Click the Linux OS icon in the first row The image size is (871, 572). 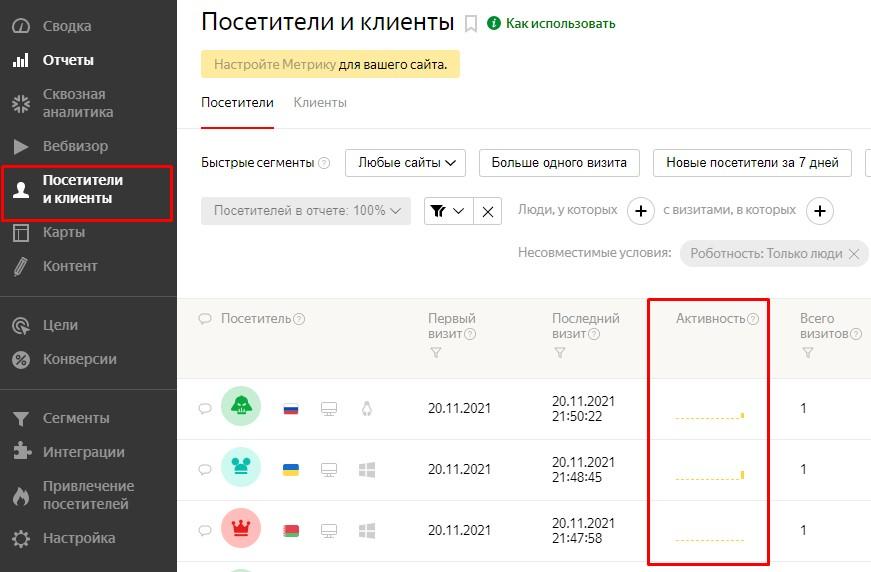point(367,409)
